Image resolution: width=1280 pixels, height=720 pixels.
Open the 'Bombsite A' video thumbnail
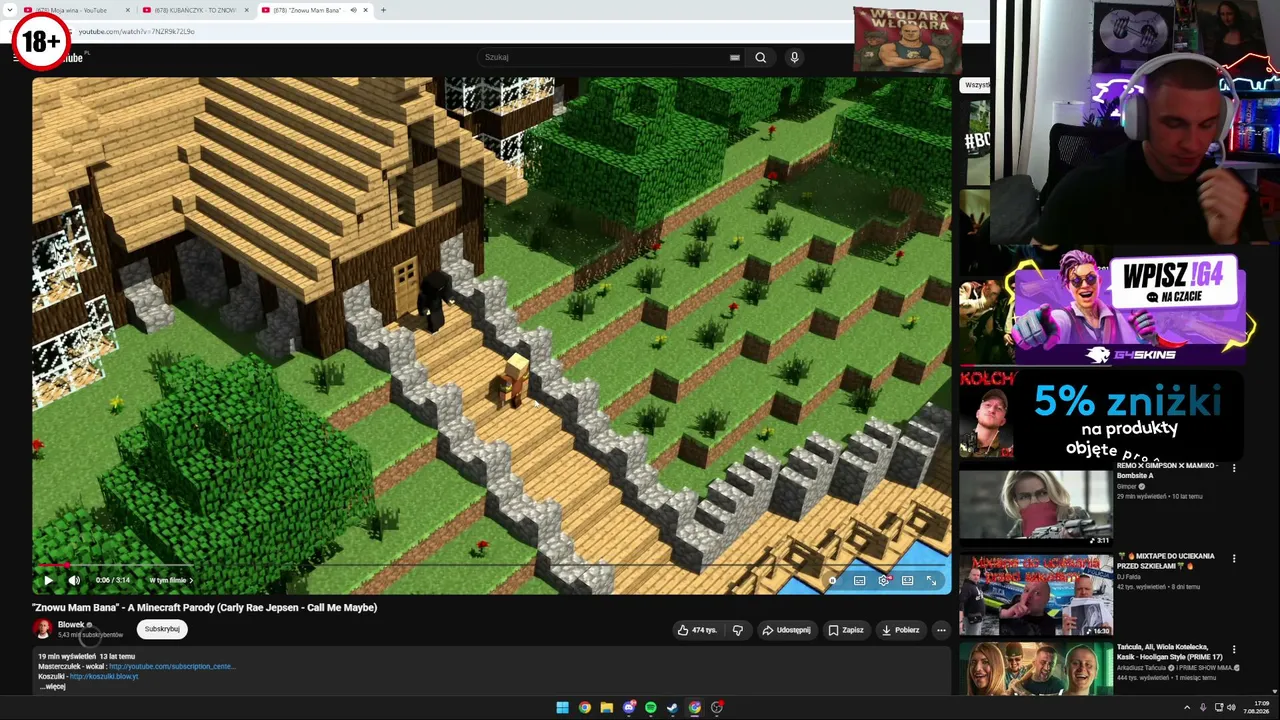coord(1036,508)
